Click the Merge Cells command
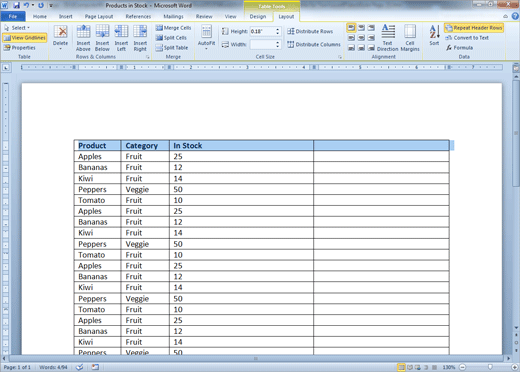The height and width of the screenshot is (372, 520). coord(173,28)
